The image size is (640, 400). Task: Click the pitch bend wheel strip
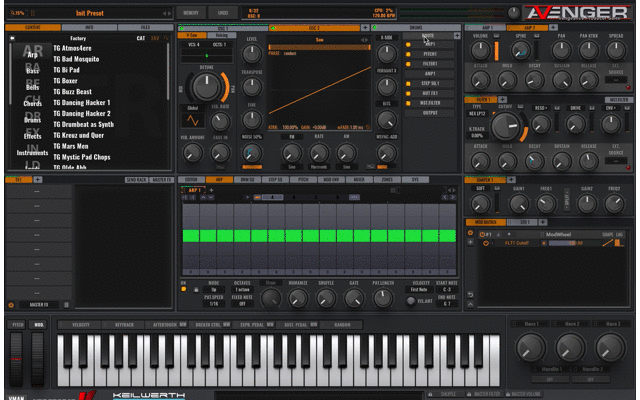pyautogui.click(x=16, y=358)
